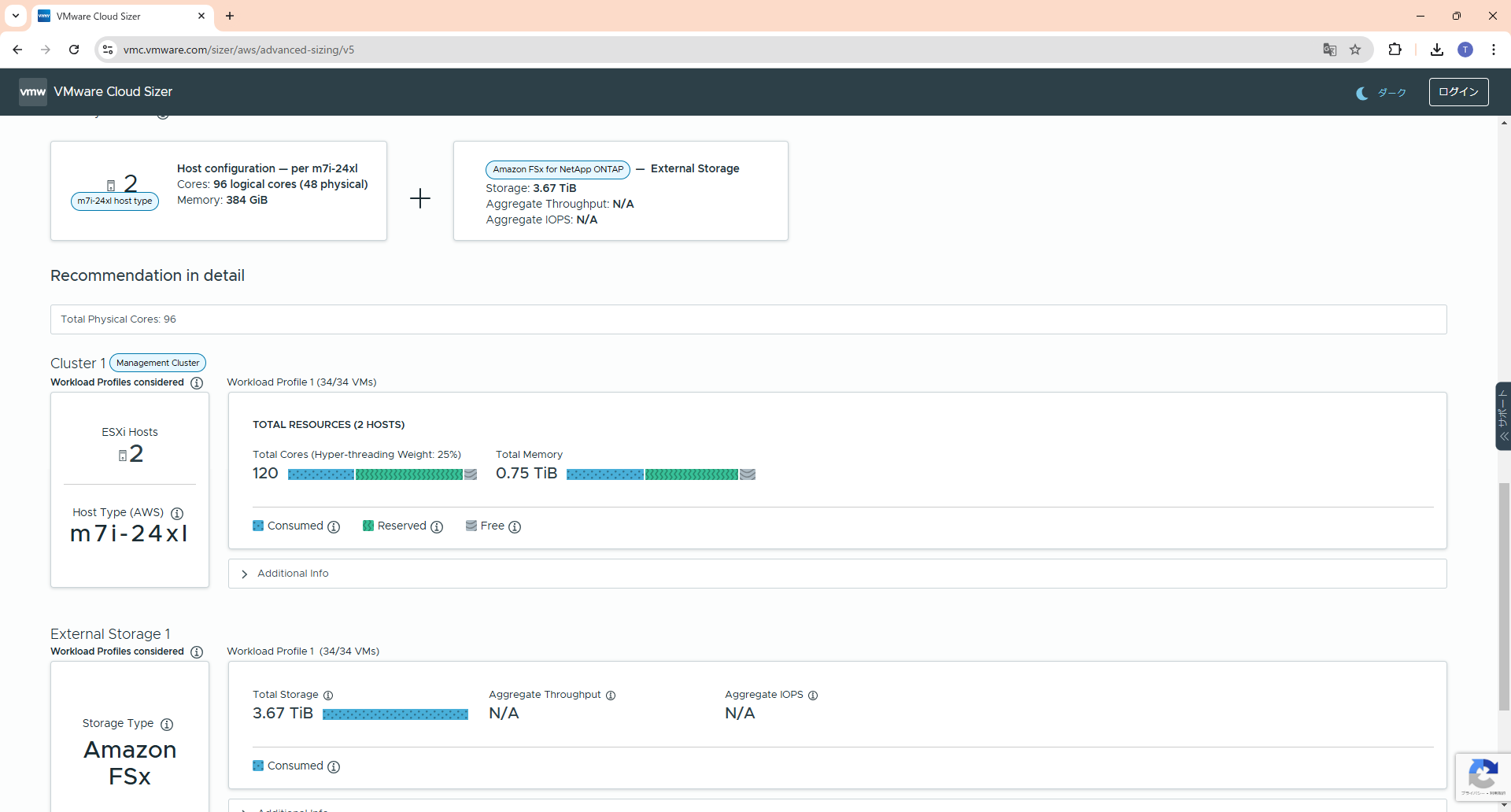Click the Total Memory usage bar
The width and height of the screenshot is (1511, 812).
click(x=661, y=474)
